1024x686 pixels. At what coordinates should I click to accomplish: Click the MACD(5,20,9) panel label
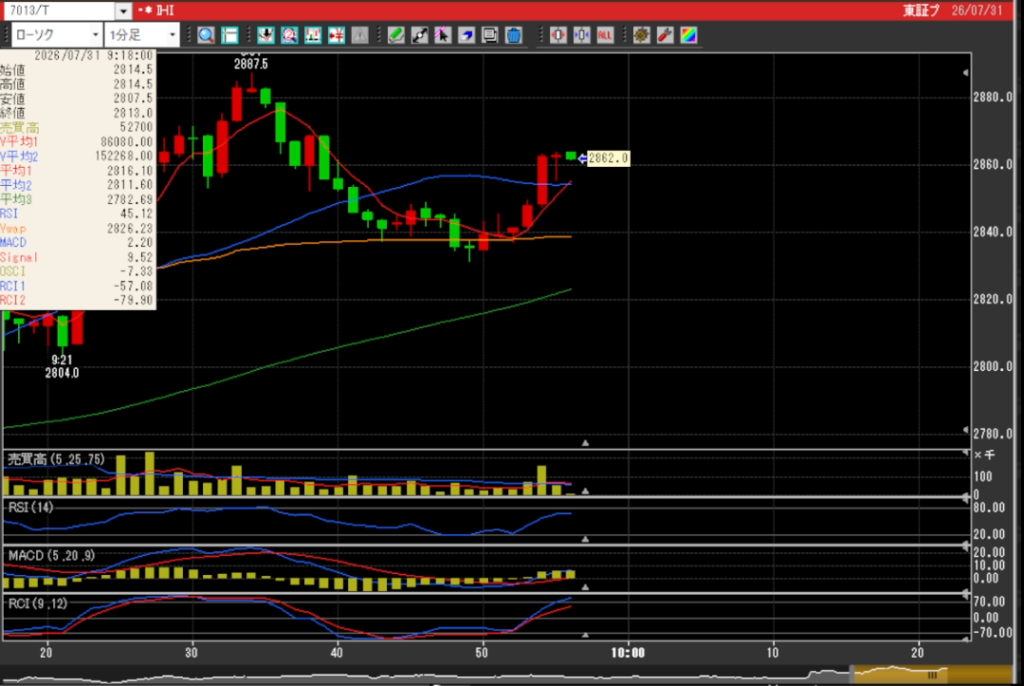click(x=52, y=555)
